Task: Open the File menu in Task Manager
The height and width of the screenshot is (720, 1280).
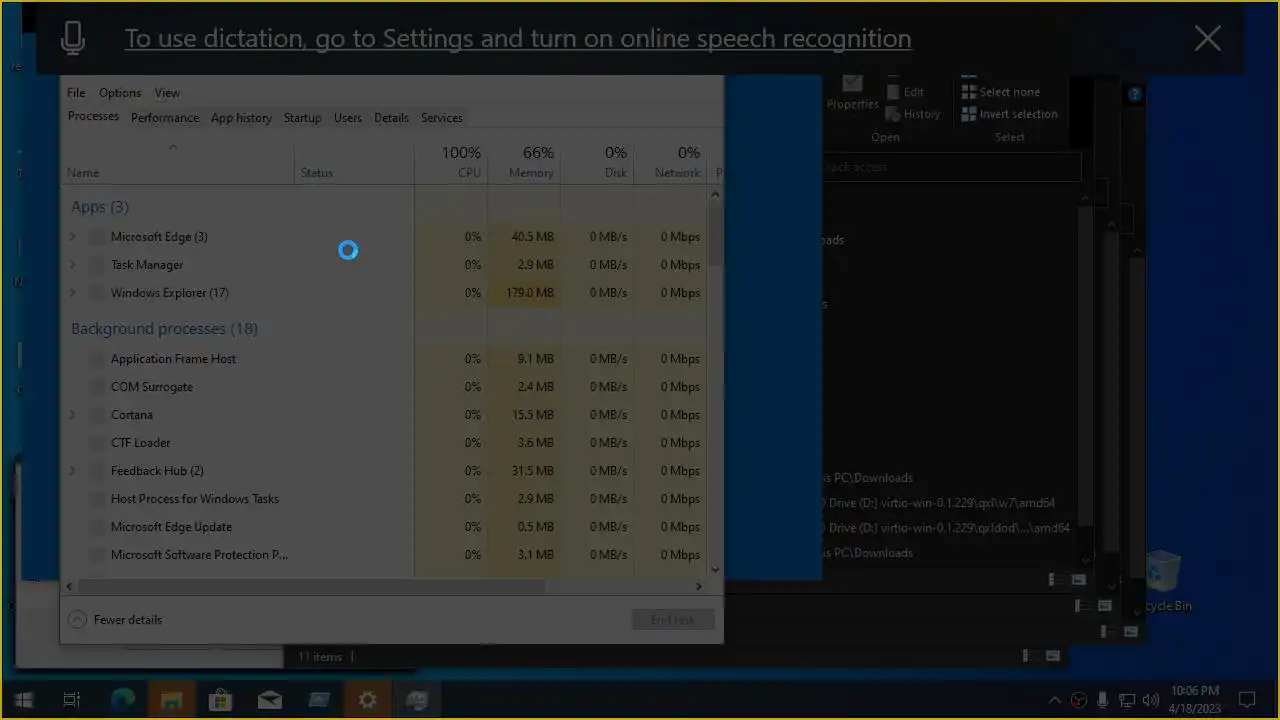Action: click(x=76, y=93)
